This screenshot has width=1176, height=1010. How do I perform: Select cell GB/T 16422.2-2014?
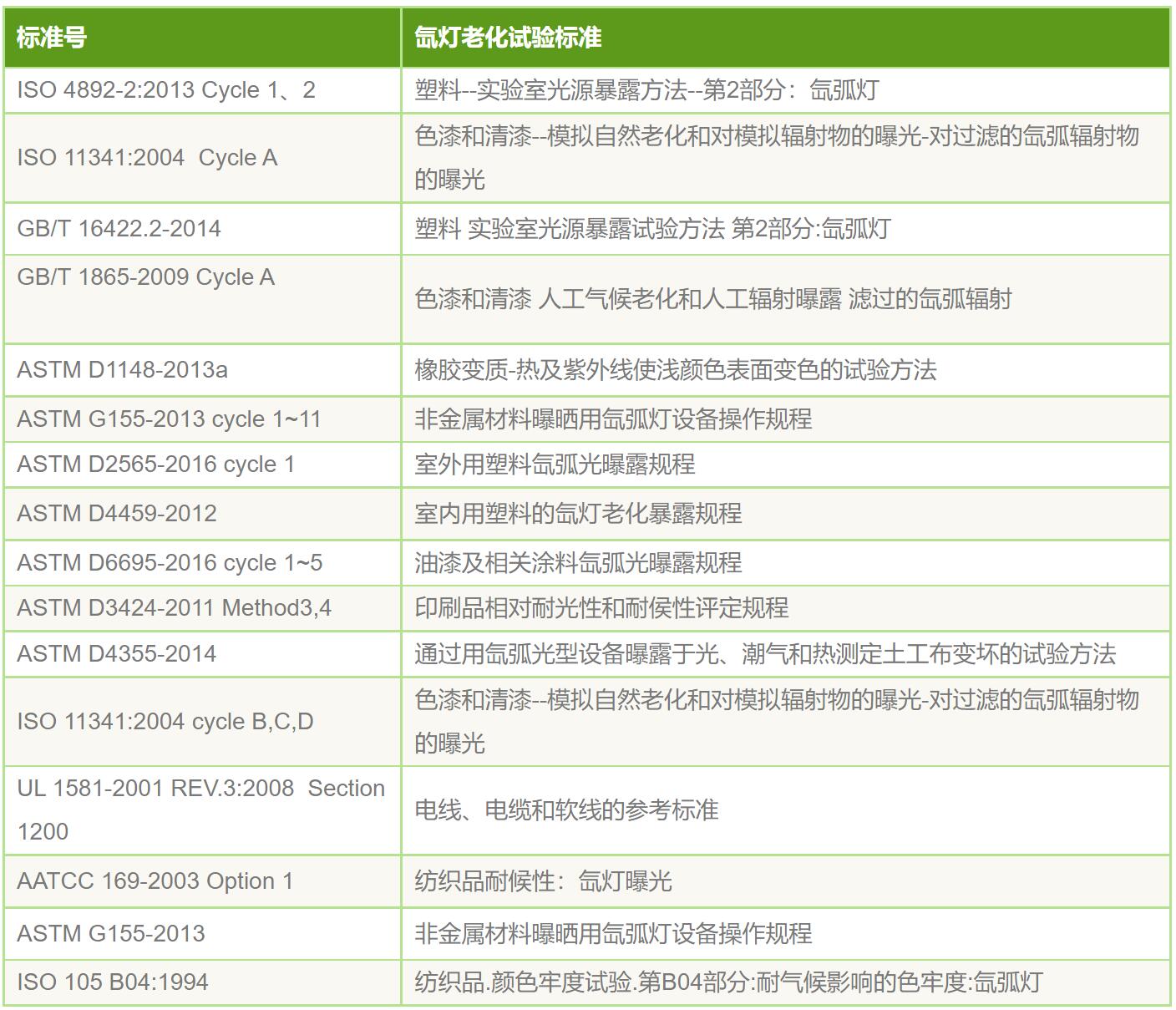(202, 229)
